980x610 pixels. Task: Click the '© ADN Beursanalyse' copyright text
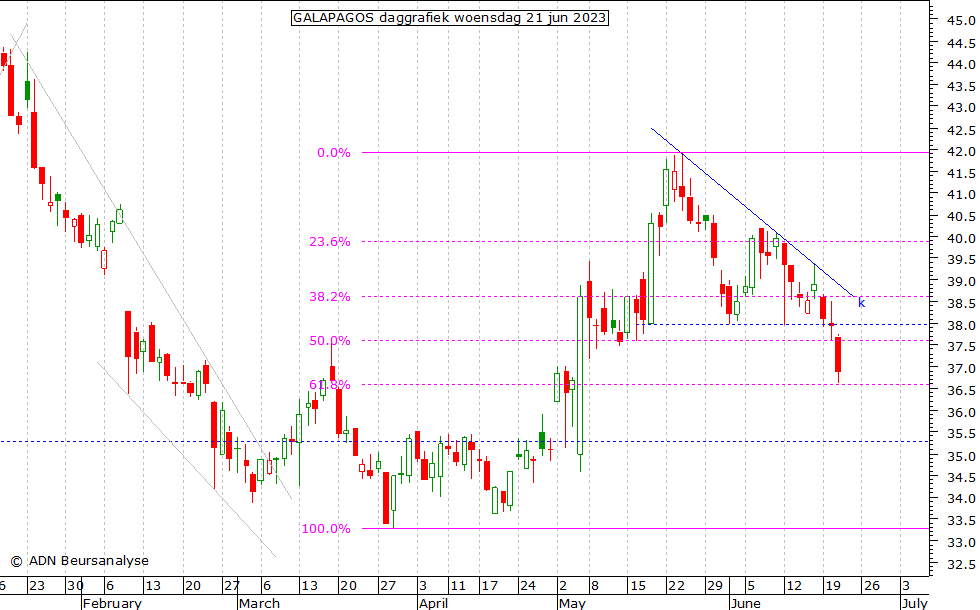(x=79, y=561)
